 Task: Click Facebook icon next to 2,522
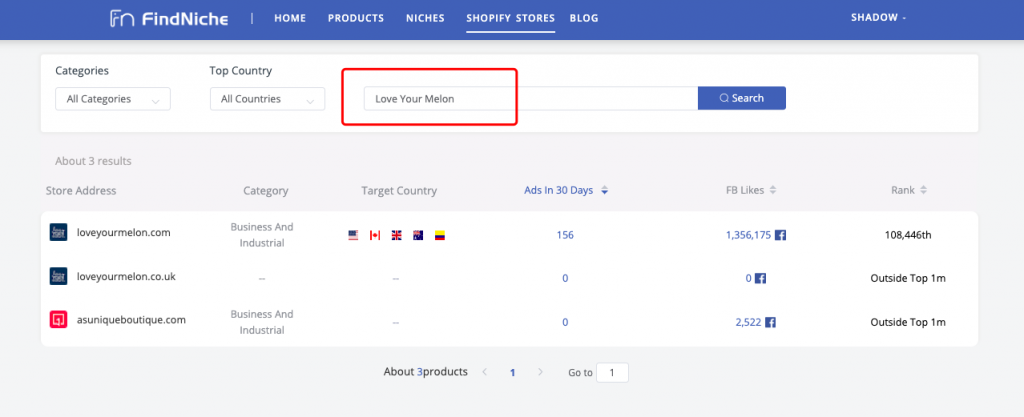[770, 322]
